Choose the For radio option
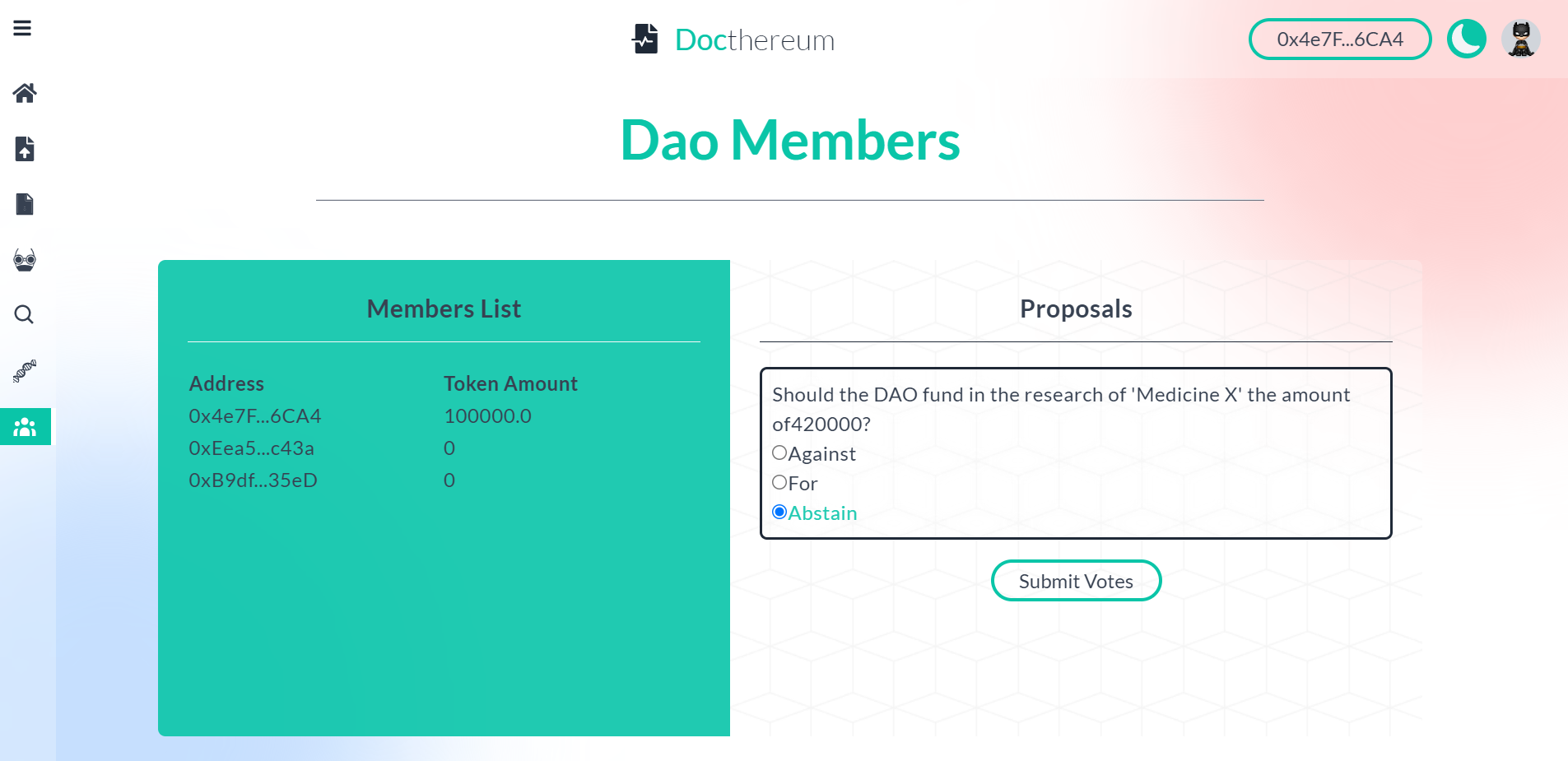Screen dimensions: 1568x761 point(779,482)
